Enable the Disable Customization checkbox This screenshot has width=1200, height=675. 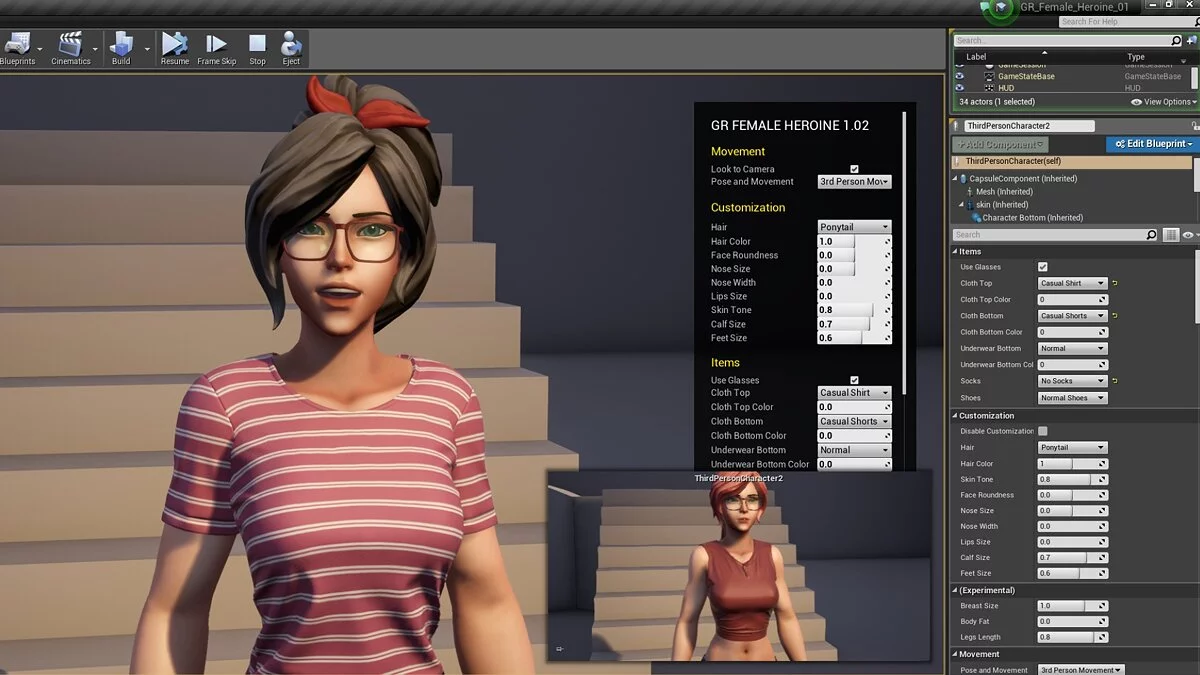coord(1043,431)
